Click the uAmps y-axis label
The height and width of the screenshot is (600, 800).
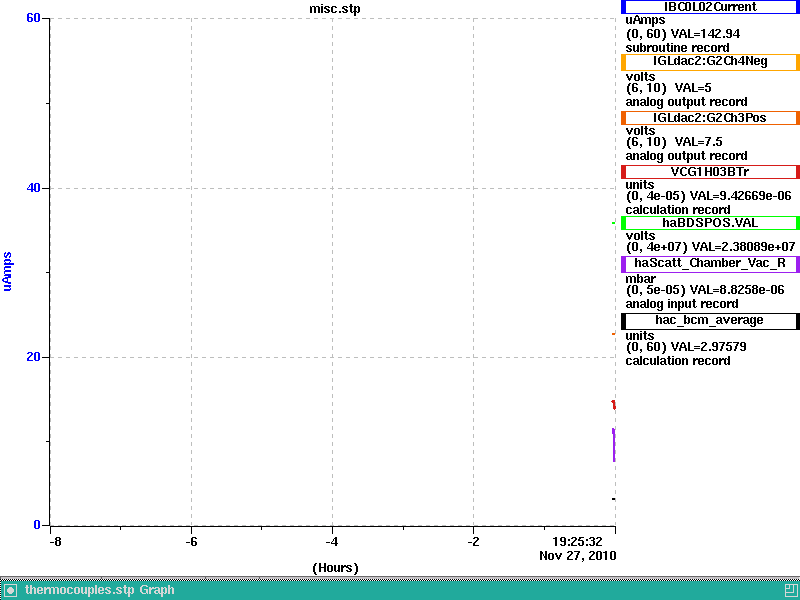(x=7, y=271)
